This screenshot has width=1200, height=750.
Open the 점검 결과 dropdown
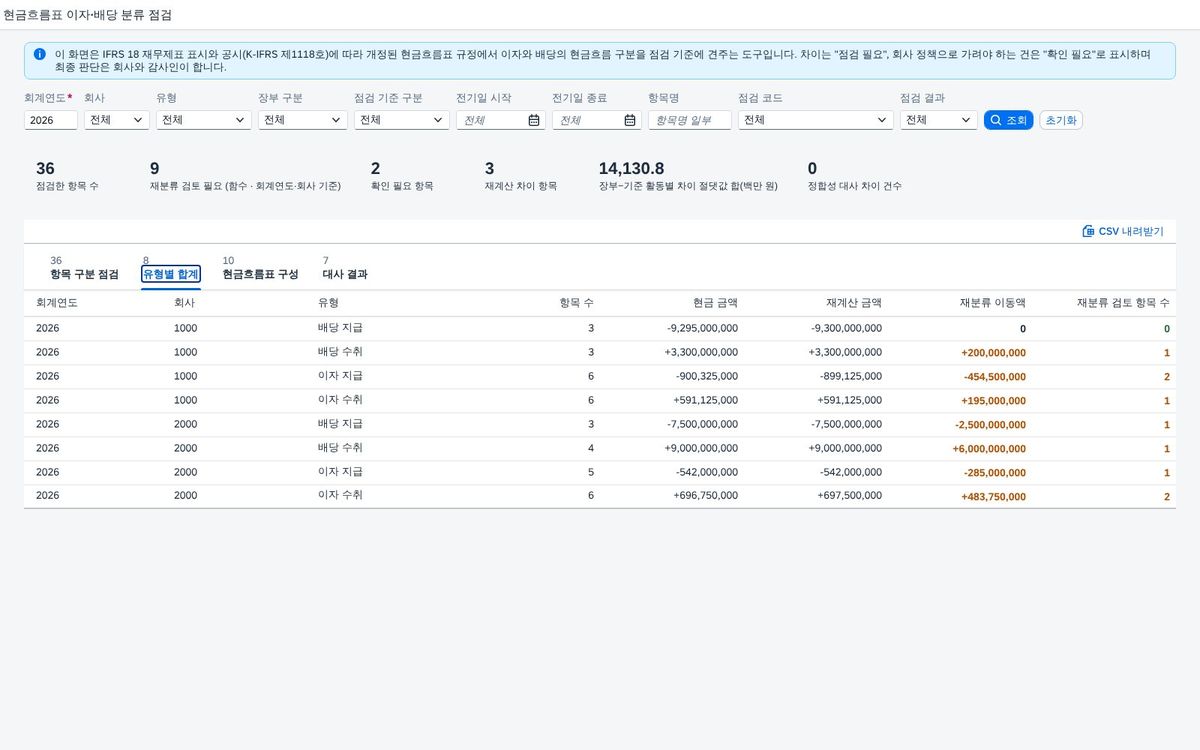coord(939,120)
